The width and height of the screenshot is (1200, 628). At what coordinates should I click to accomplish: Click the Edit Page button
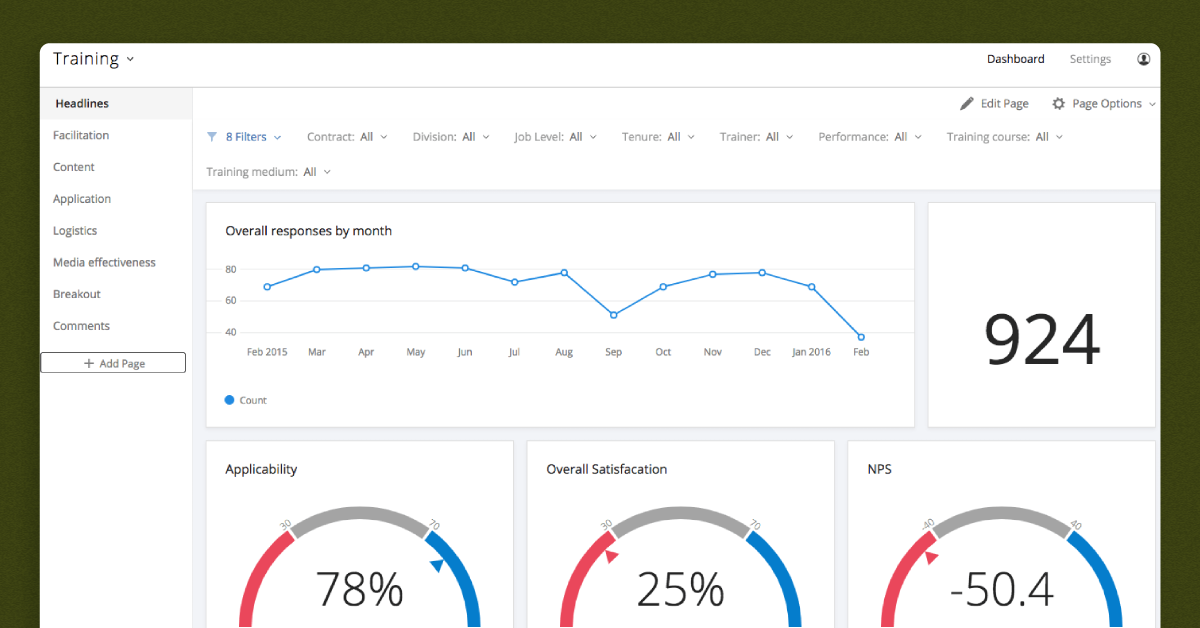coord(994,104)
